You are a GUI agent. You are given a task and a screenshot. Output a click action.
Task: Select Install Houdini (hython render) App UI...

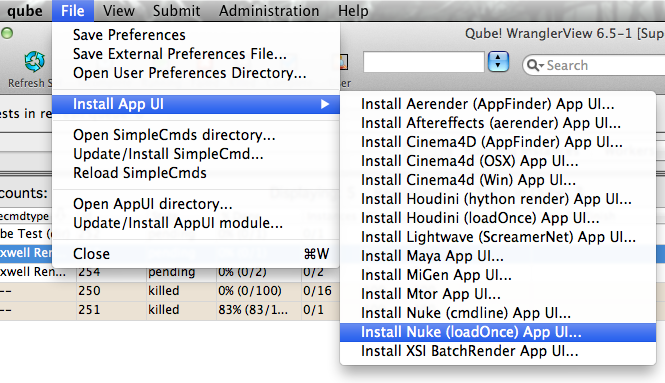pos(498,199)
